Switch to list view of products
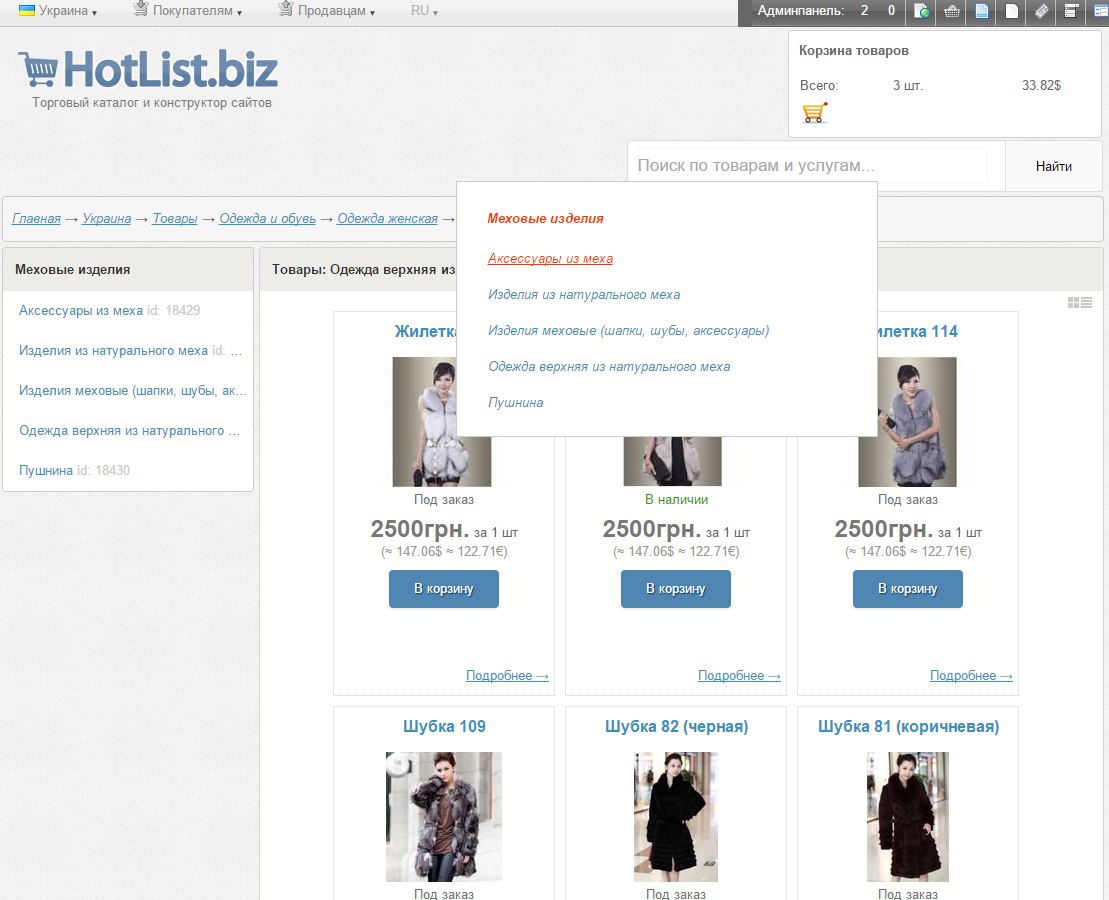Viewport: 1109px width, 900px height. [x=1086, y=302]
